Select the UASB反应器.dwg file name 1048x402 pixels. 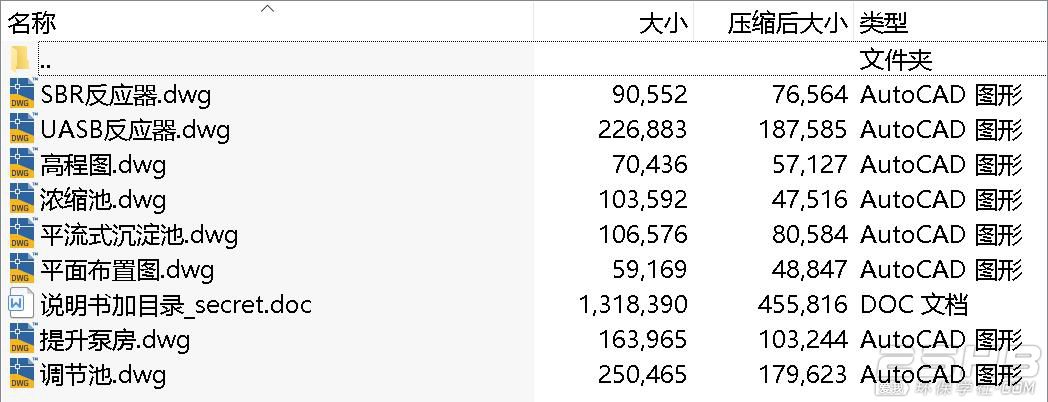click(x=134, y=129)
